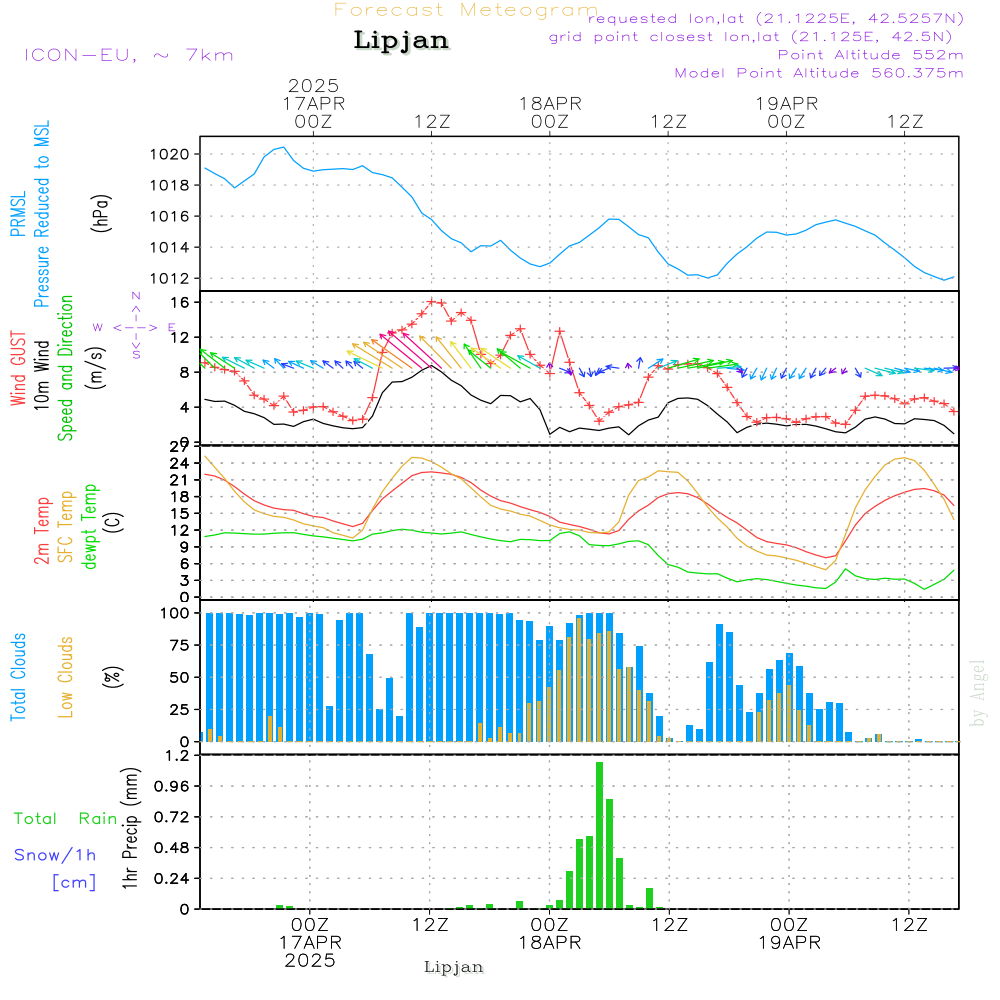1000x1000 pixels.
Task: Click the red '2m Temp' label
Action: pos(41,531)
